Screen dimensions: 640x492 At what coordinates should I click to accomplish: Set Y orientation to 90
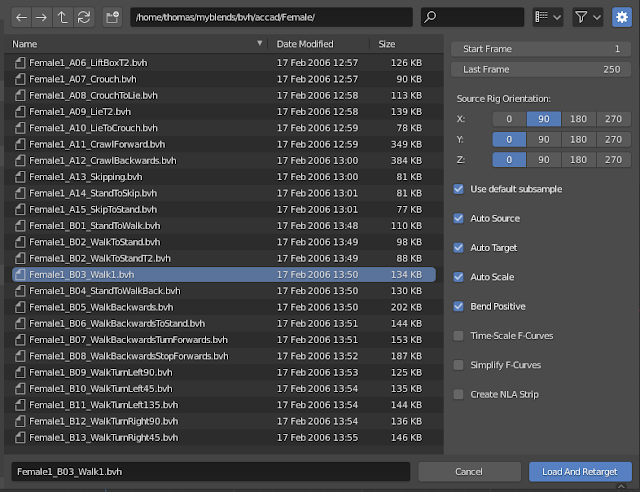point(544,139)
